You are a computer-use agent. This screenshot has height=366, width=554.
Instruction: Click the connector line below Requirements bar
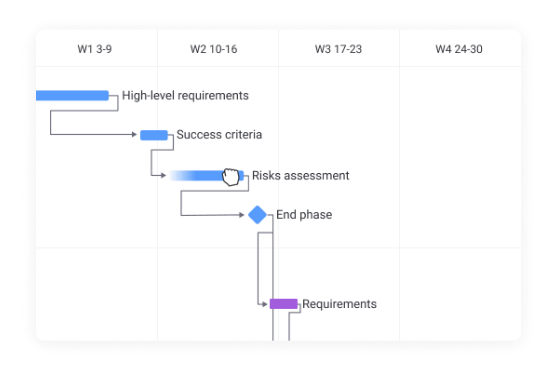289,327
